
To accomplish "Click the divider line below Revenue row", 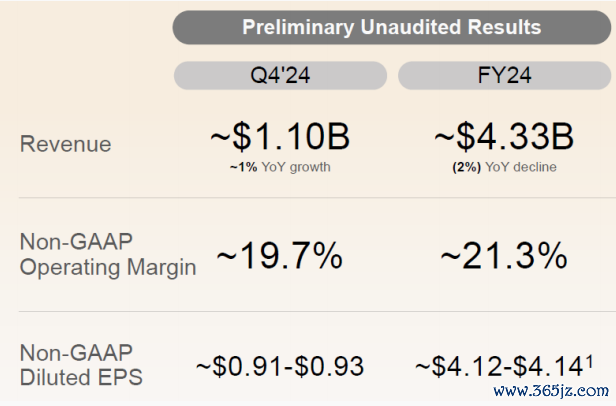I will (x=317, y=198).
